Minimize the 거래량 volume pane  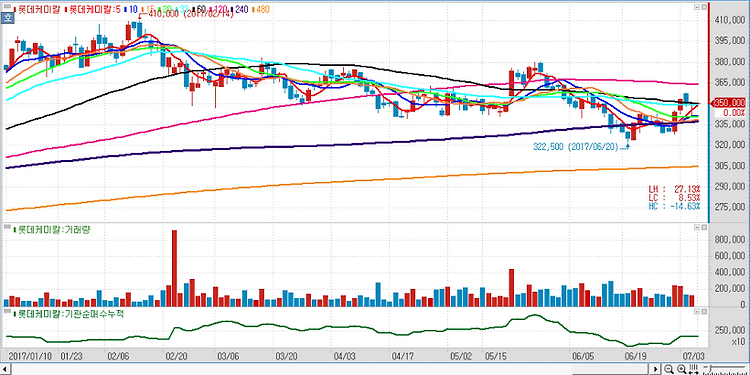click(697, 229)
